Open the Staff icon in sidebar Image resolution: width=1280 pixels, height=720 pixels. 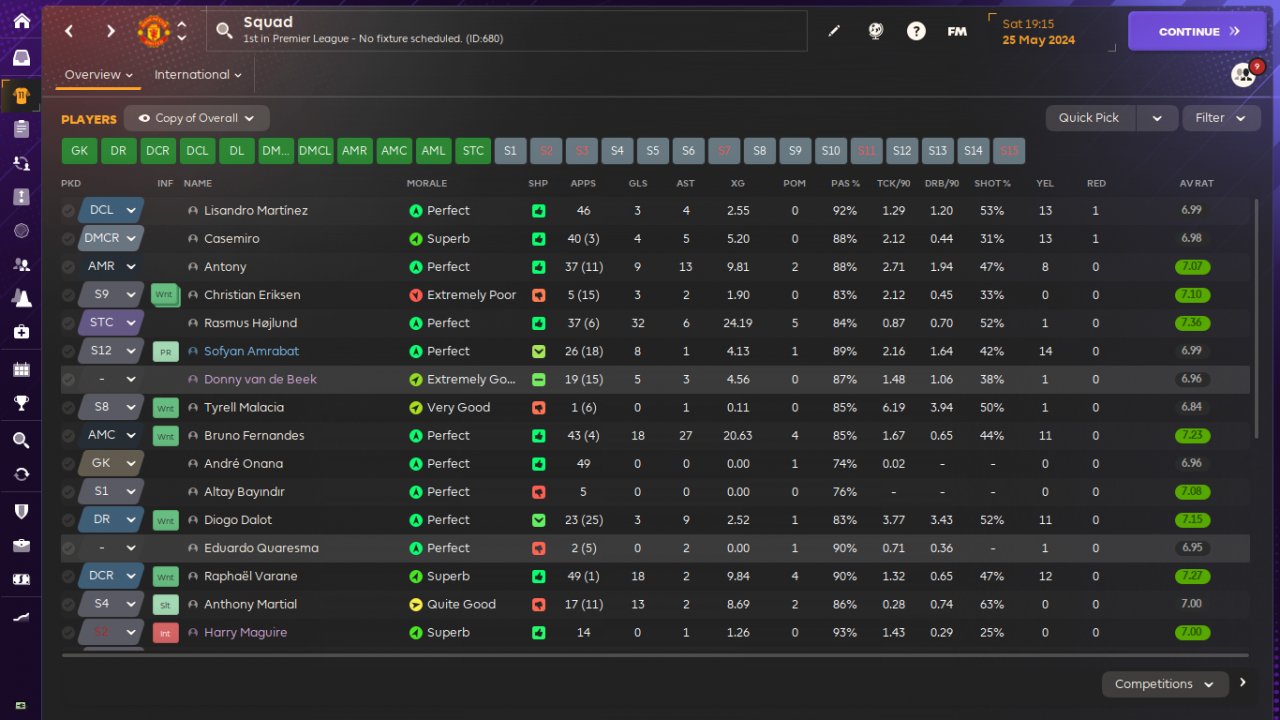click(21, 264)
